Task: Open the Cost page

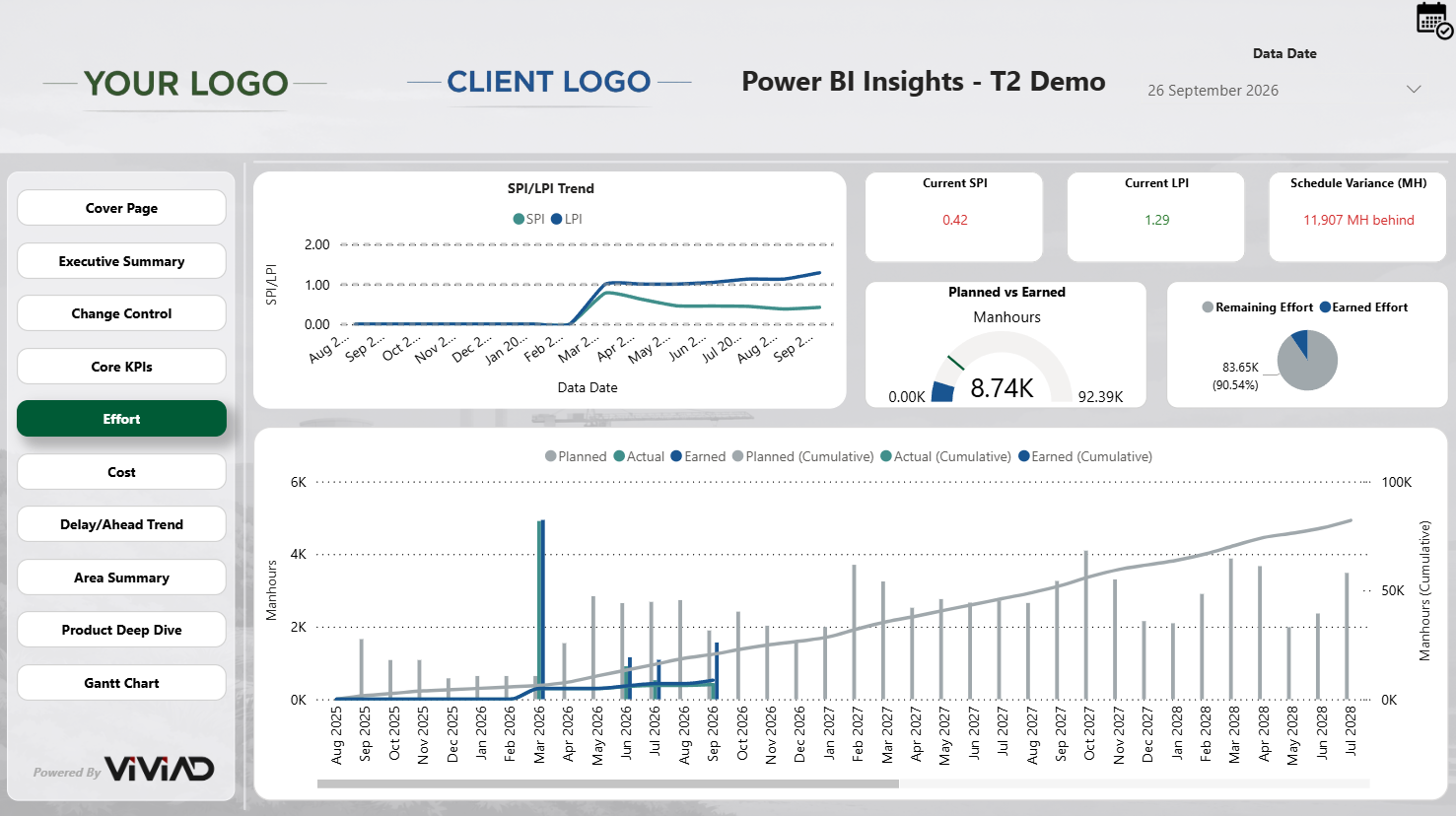Action: point(121,472)
